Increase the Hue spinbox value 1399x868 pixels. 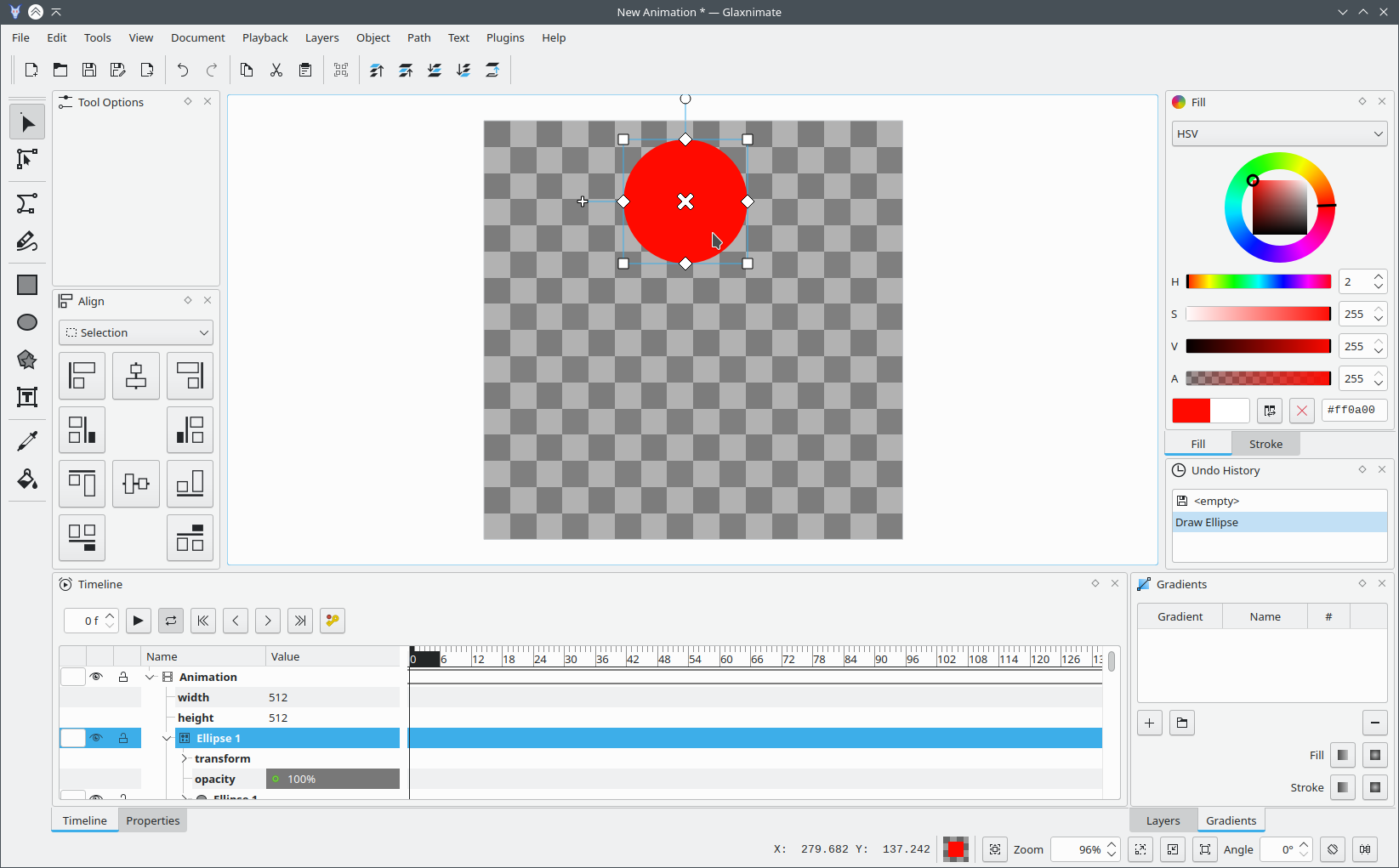(1379, 276)
